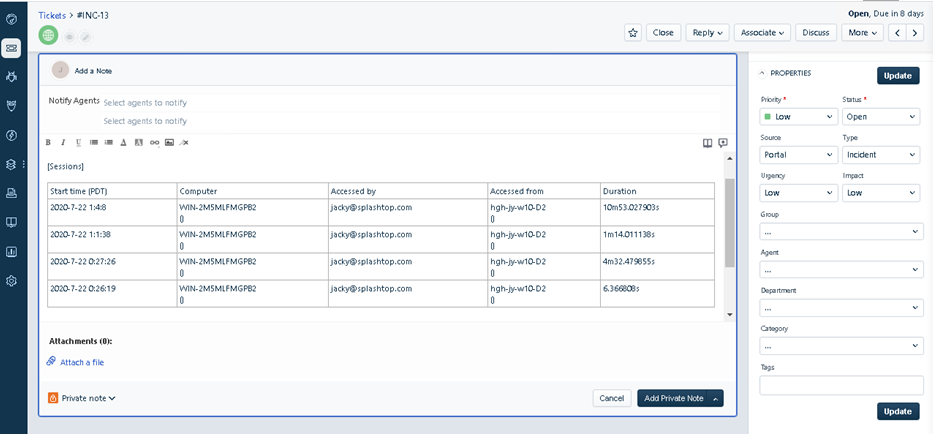Click the editor scrollbar up arrow
Image resolution: width=933 pixels, height=435 pixels.
click(x=730, y=158)
